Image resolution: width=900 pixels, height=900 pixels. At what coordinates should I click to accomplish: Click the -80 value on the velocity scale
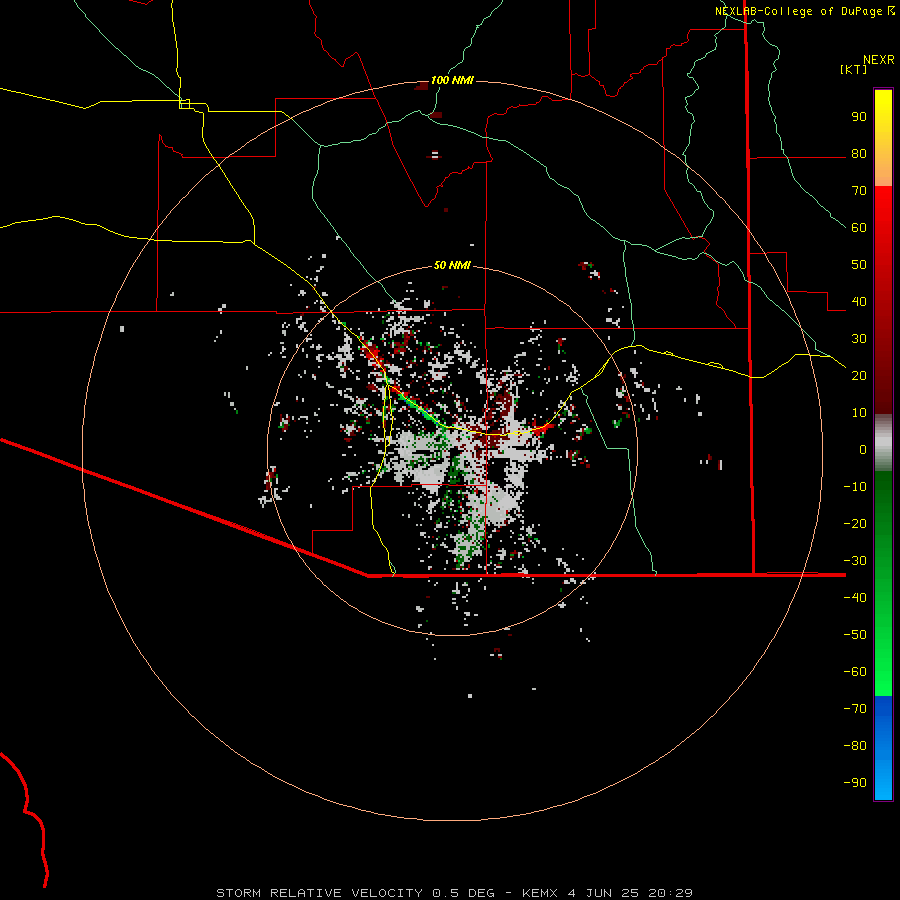855,746
